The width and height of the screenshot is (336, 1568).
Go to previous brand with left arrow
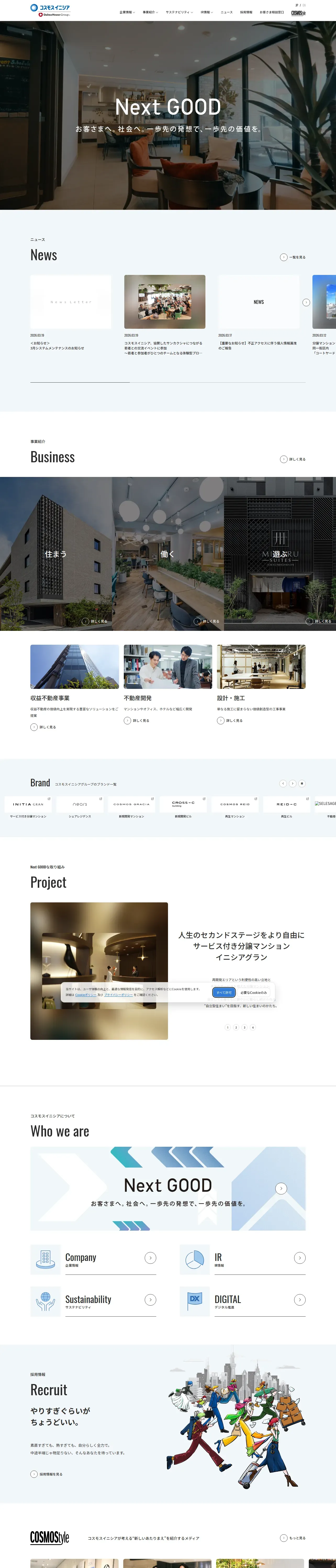coord(283,783)
